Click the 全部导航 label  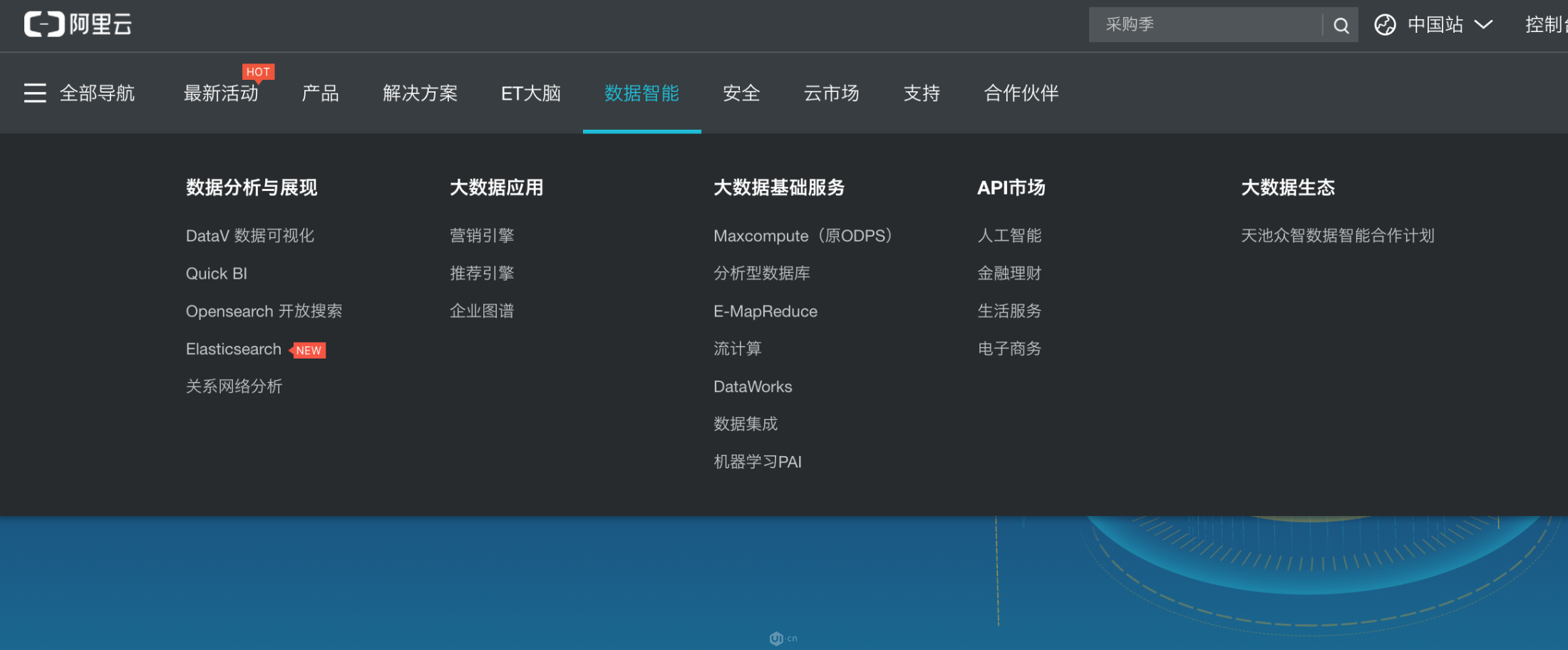[x=97, y=93]
